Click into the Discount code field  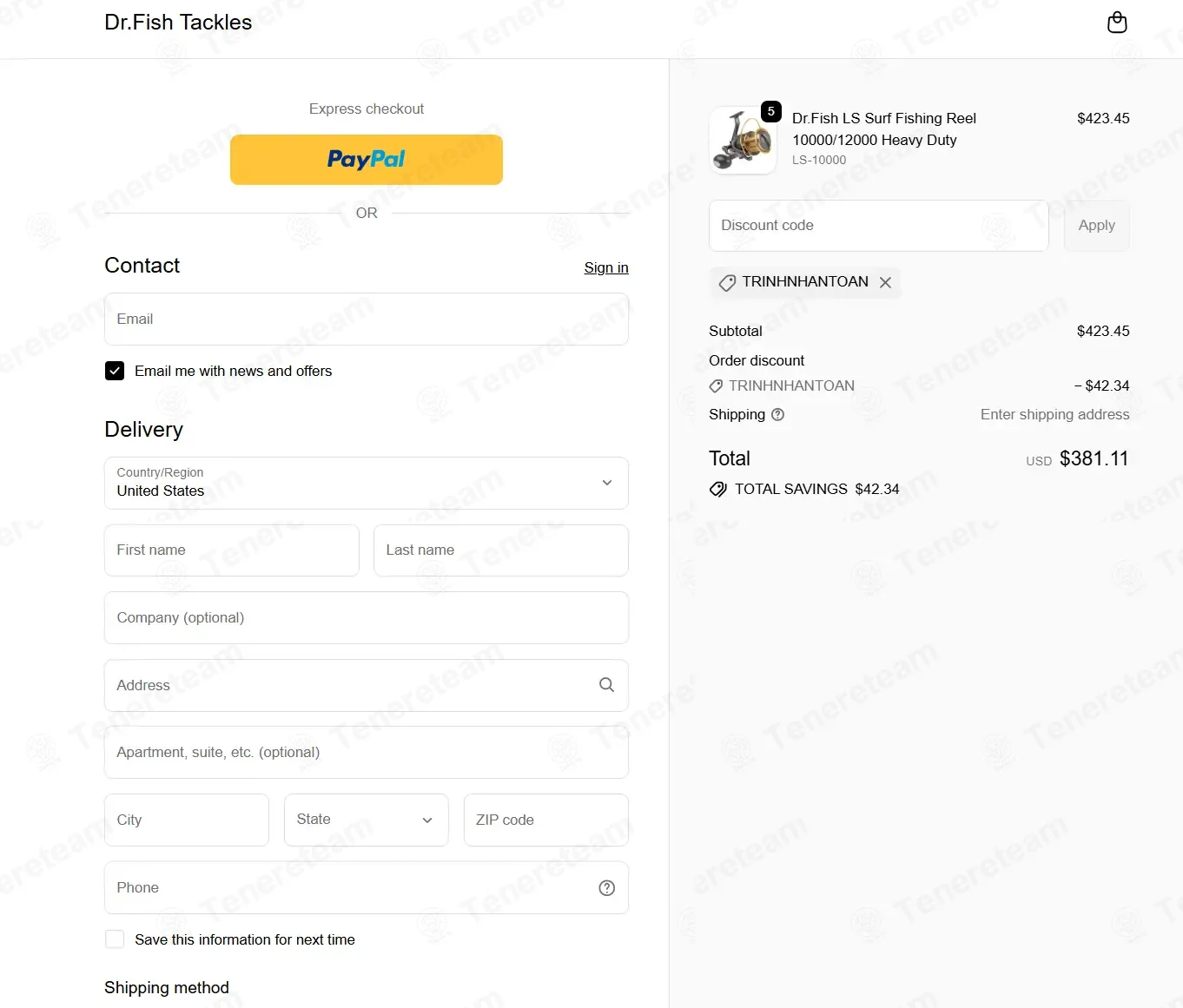point(879,226)
